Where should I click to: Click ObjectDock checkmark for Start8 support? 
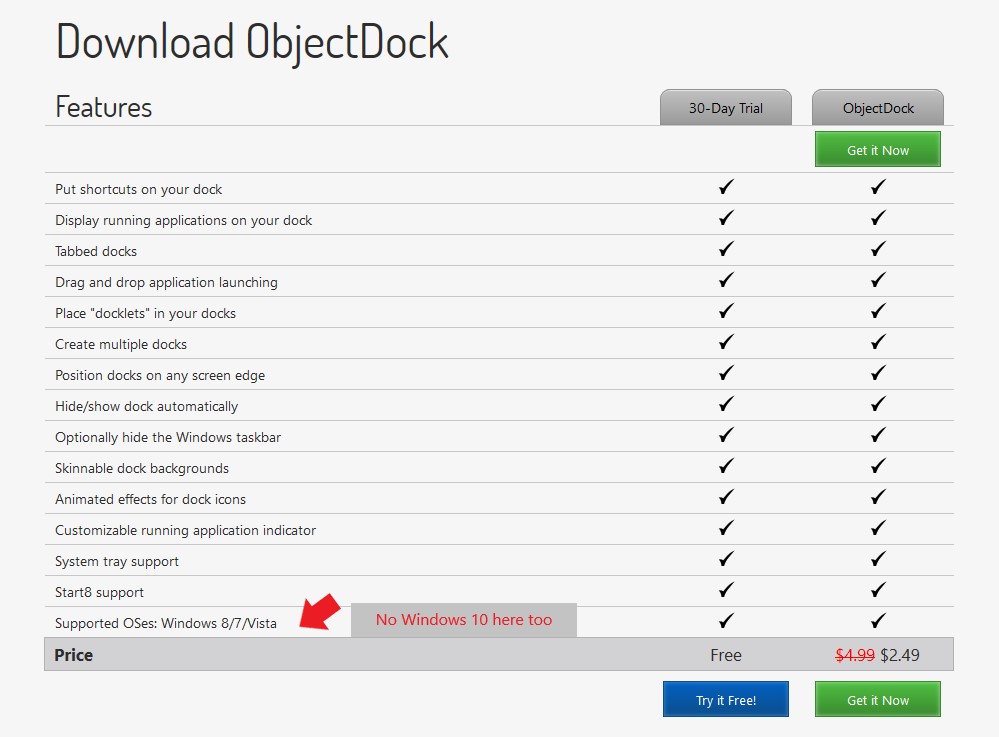[x=878, y=590]
